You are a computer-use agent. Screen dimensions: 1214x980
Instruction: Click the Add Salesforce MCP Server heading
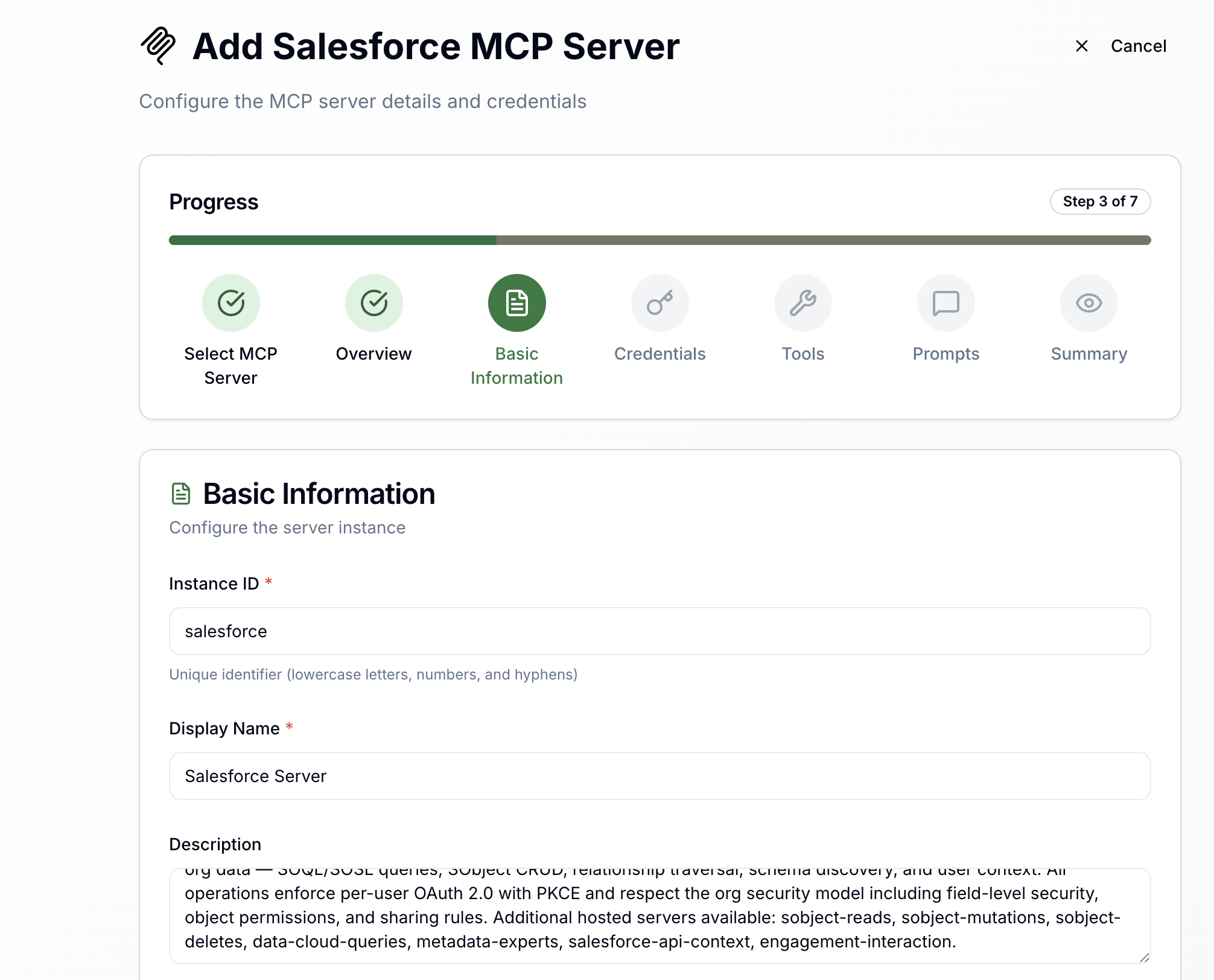coord(436,46)
